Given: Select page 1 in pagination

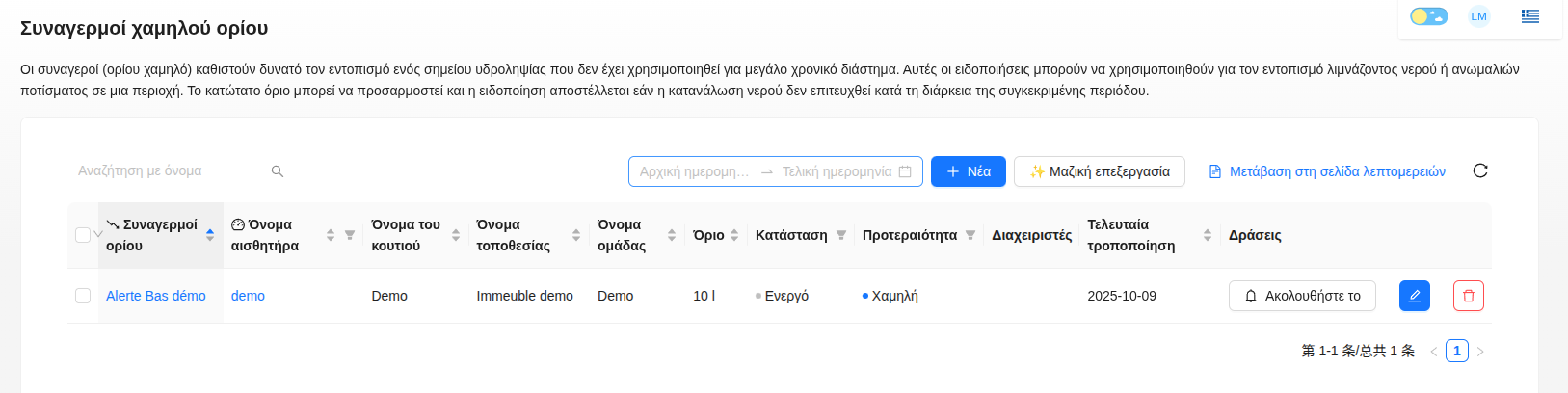Looking at the screenshot, I should 1457,351.
